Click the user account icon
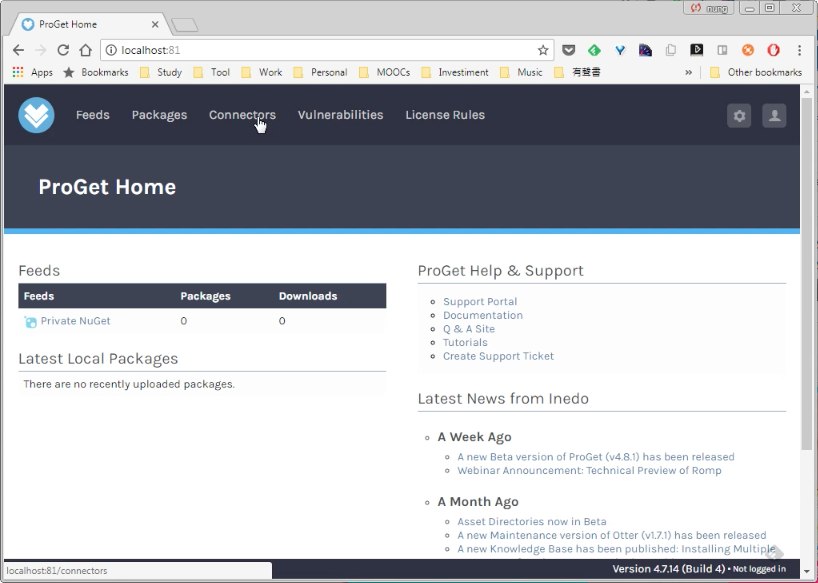818x583 pixels. pyautogui.click(x=774, y=116)
